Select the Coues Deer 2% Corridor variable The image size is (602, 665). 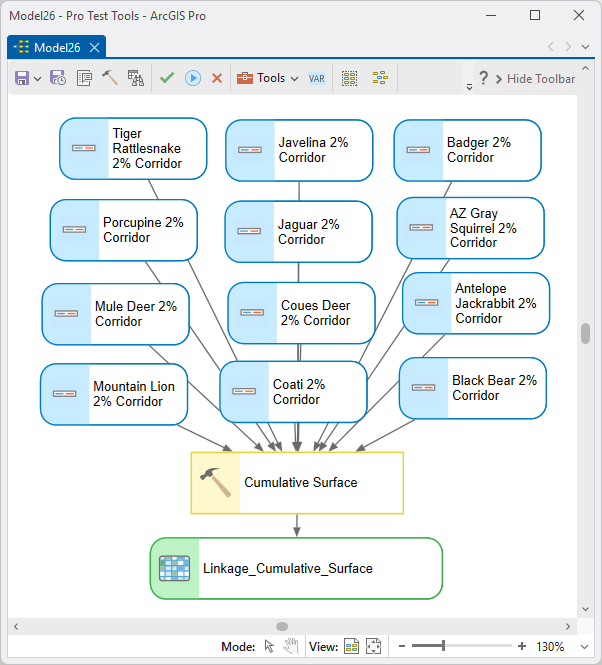coord(301,313)
